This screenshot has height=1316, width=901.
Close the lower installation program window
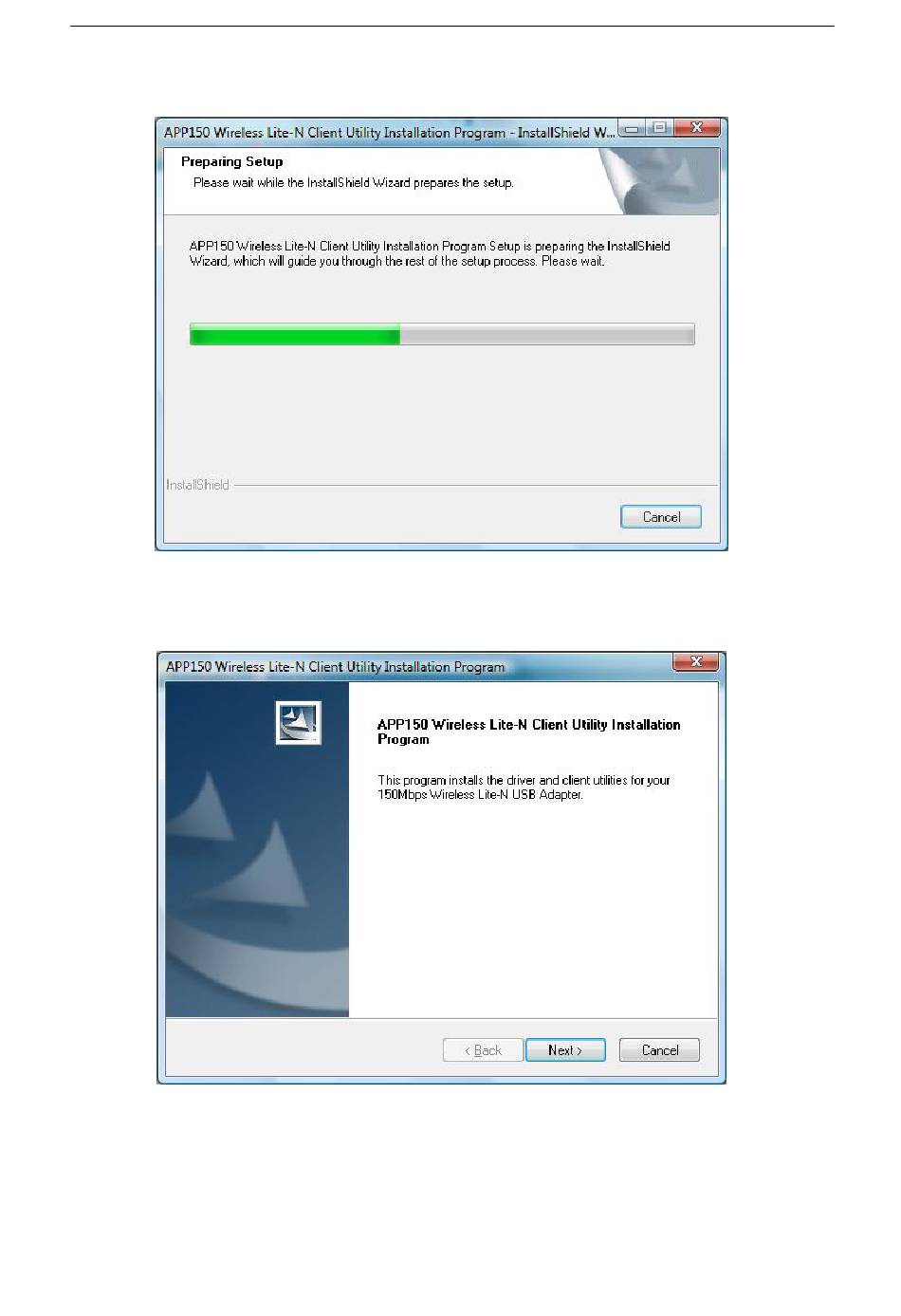click(696, 661)
